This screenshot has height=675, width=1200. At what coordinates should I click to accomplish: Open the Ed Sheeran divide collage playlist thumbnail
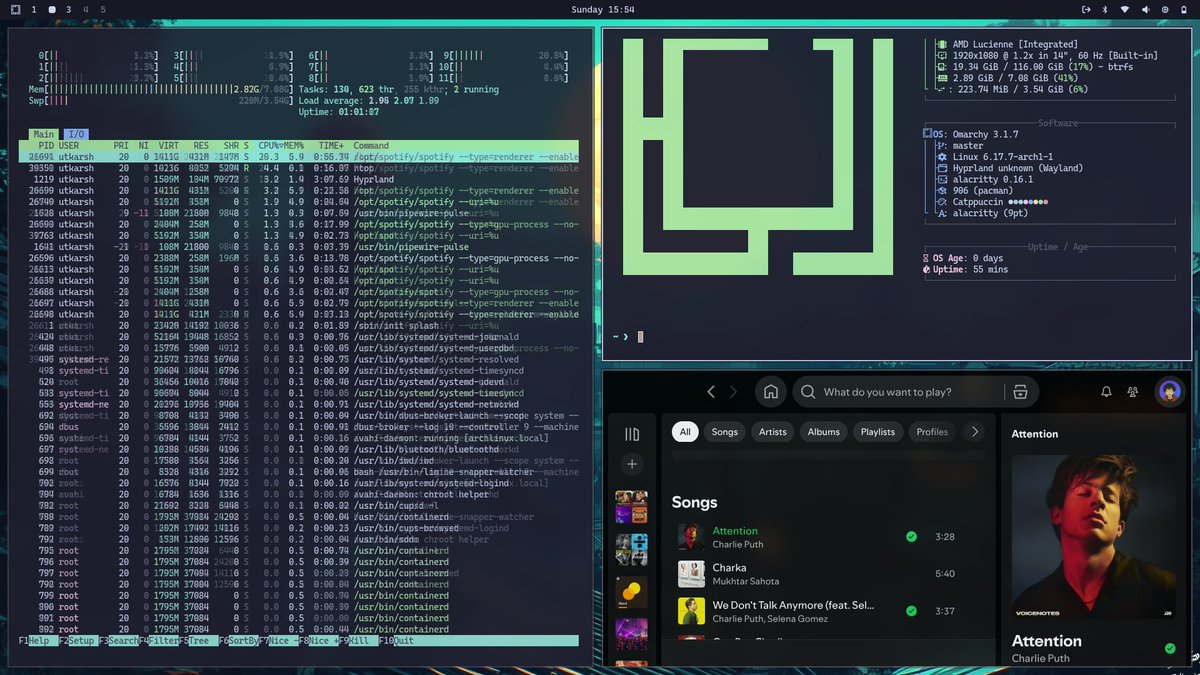[631, 549]
